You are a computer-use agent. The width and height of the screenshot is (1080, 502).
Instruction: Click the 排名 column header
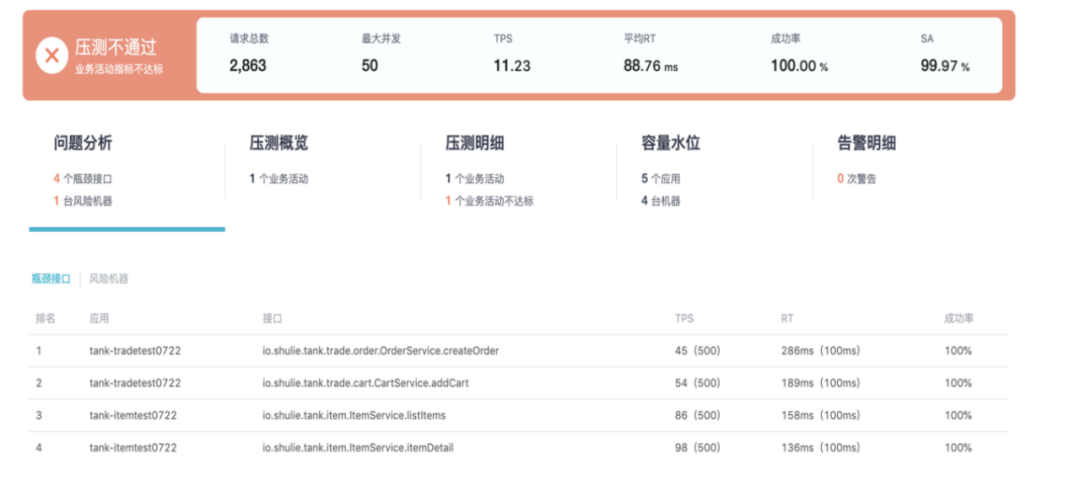click(x=45, y=319)
